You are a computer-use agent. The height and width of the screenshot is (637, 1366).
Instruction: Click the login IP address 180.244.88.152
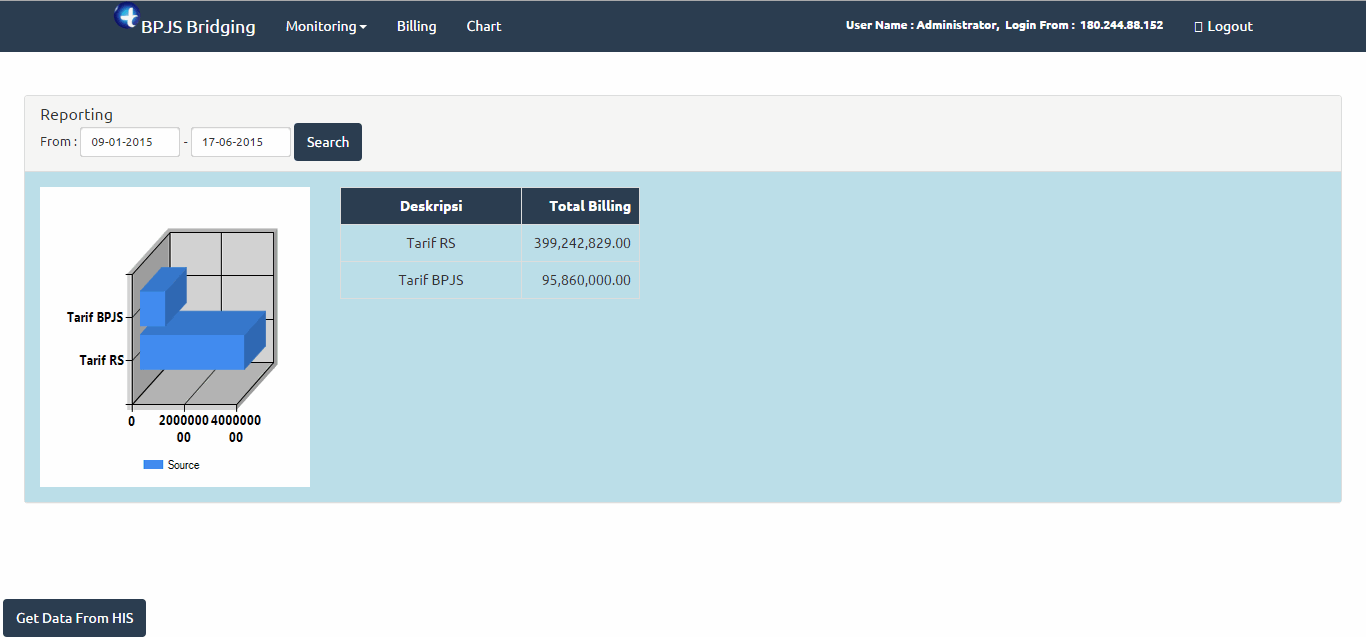pyautogui.click(x=1121, y=25)
